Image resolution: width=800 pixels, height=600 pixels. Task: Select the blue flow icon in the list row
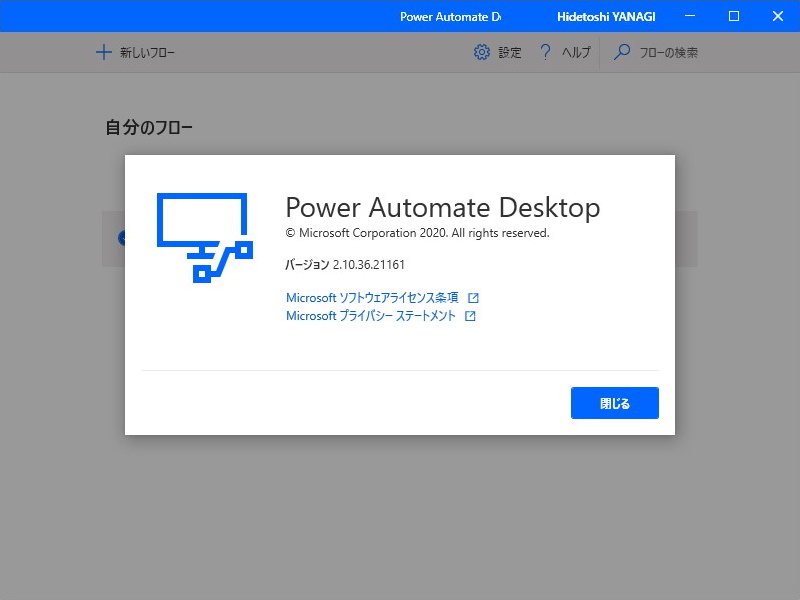[124, 237]
